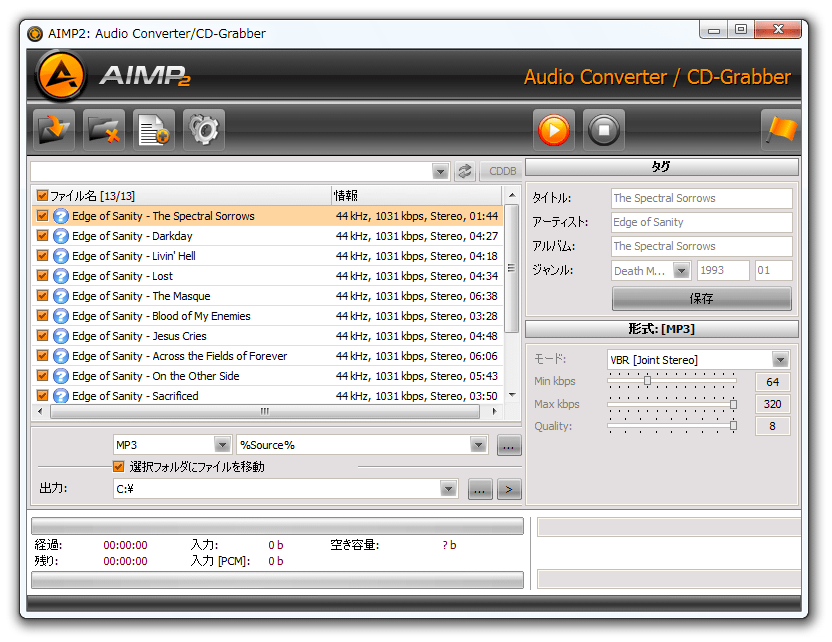Click the track number field showing 01

773,271
